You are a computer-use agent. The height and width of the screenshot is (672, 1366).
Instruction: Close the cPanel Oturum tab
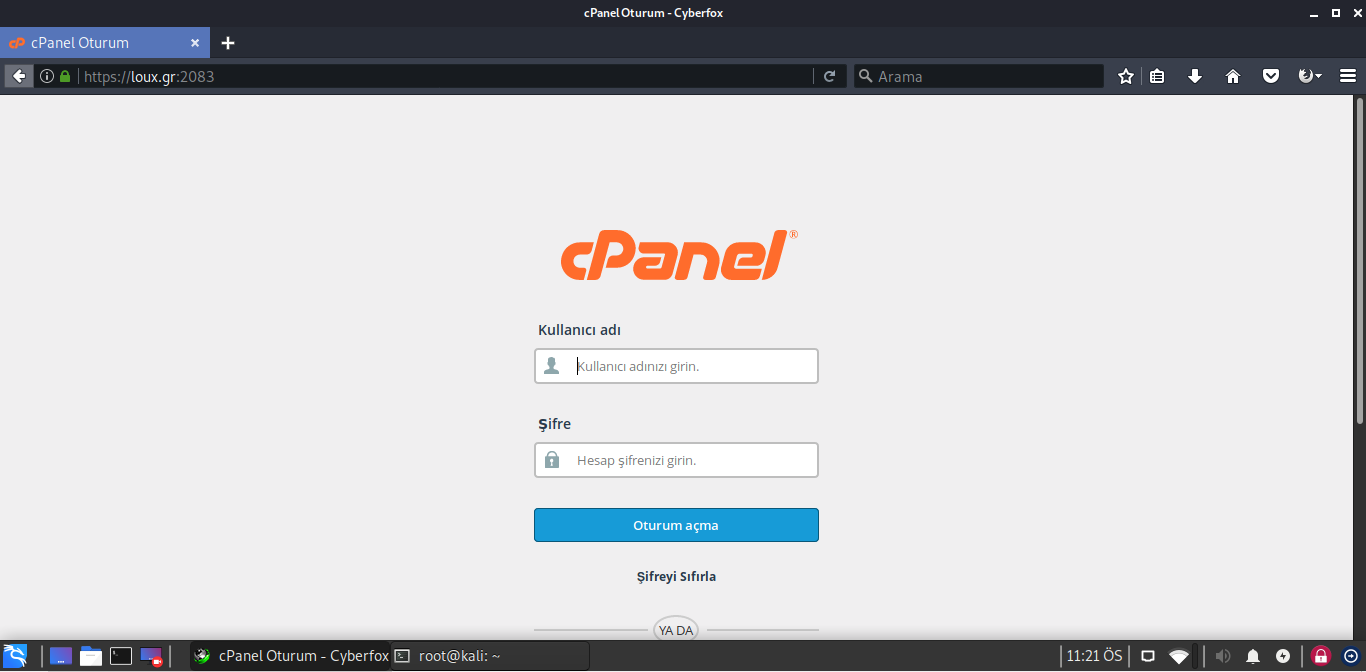[x=195, y=43]
